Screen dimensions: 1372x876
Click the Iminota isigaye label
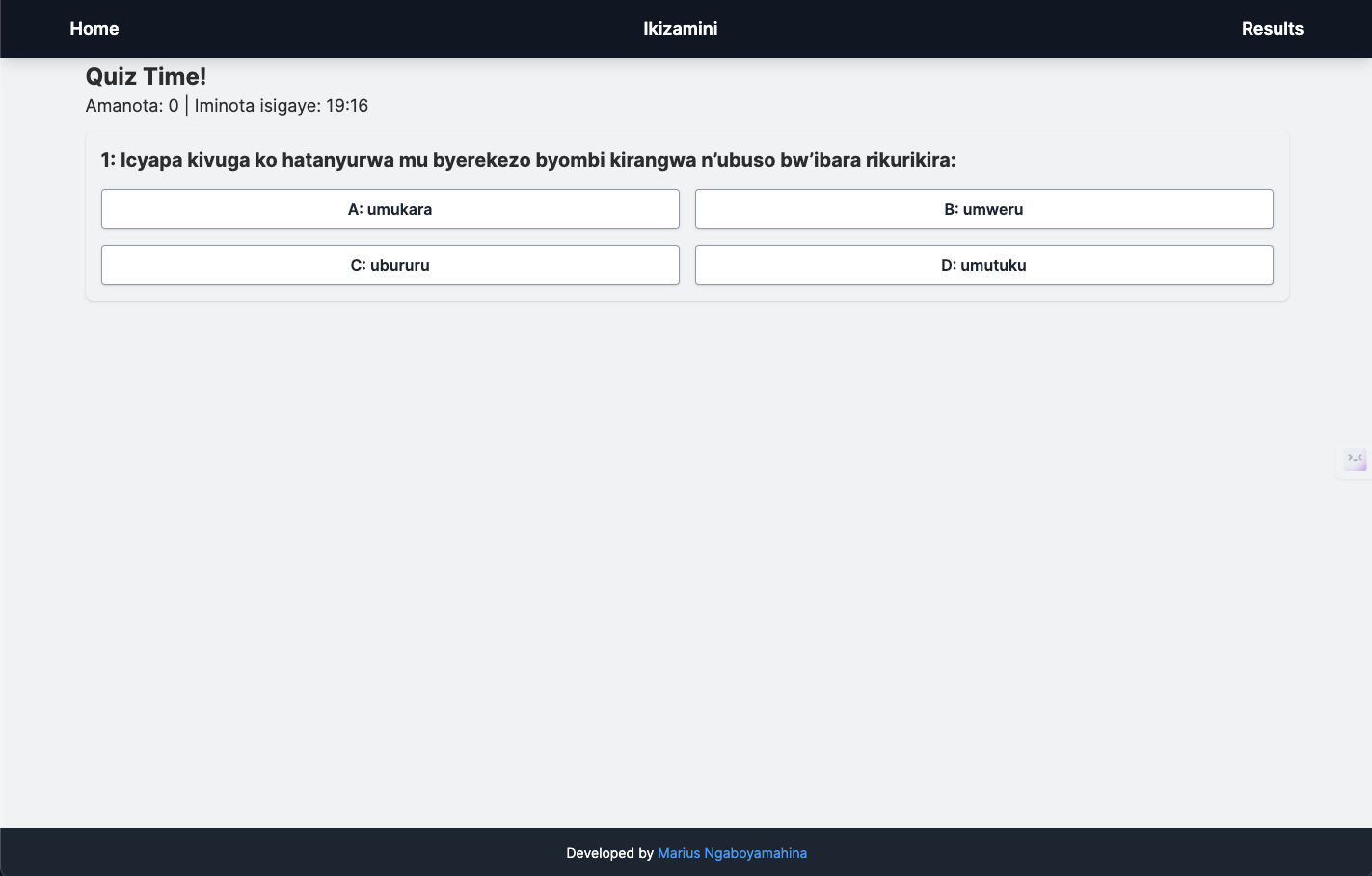[x=256, y=106]
